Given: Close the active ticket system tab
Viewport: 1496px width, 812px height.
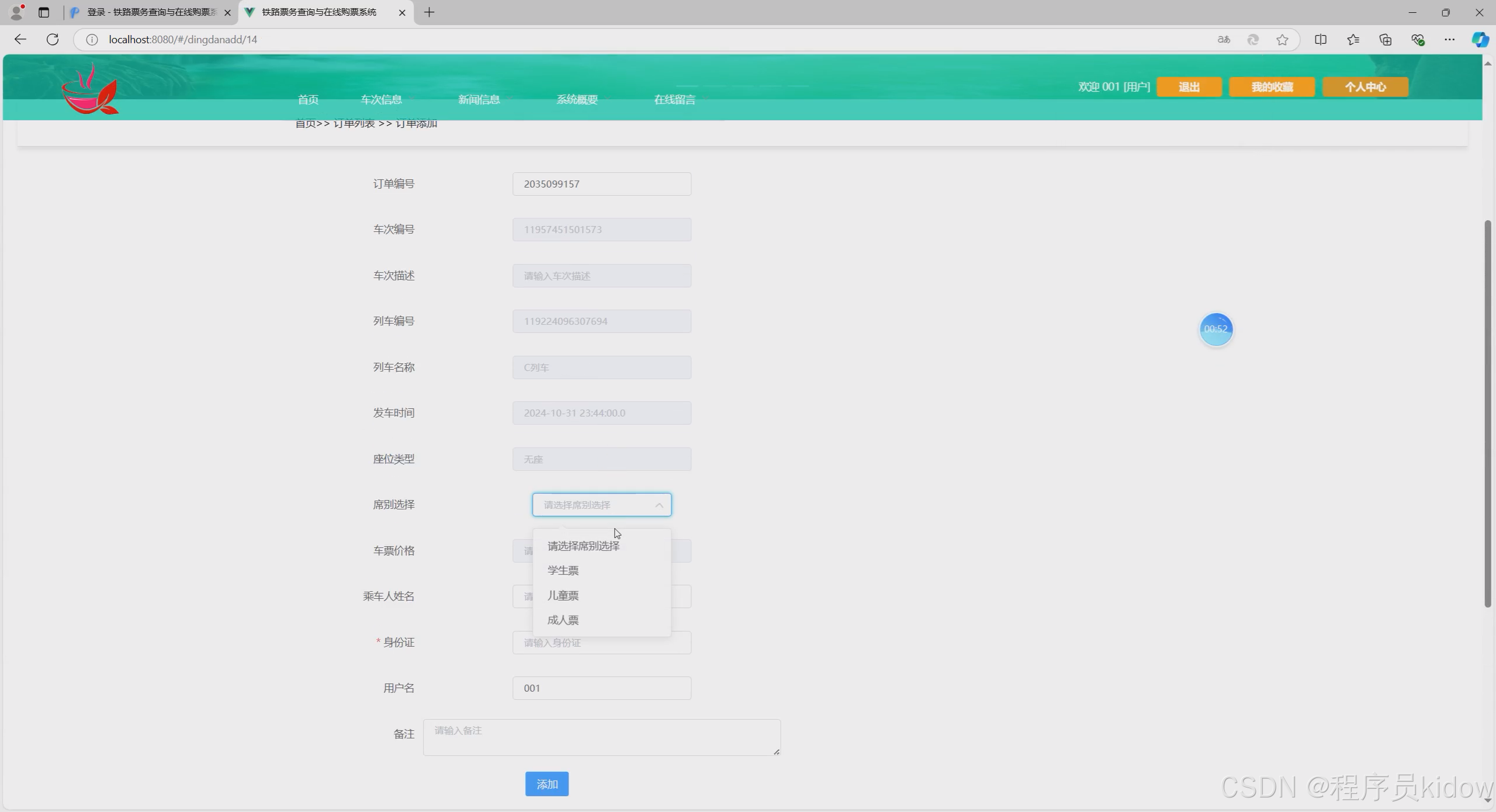Looking at the screenshot, I should click(402, 12).
